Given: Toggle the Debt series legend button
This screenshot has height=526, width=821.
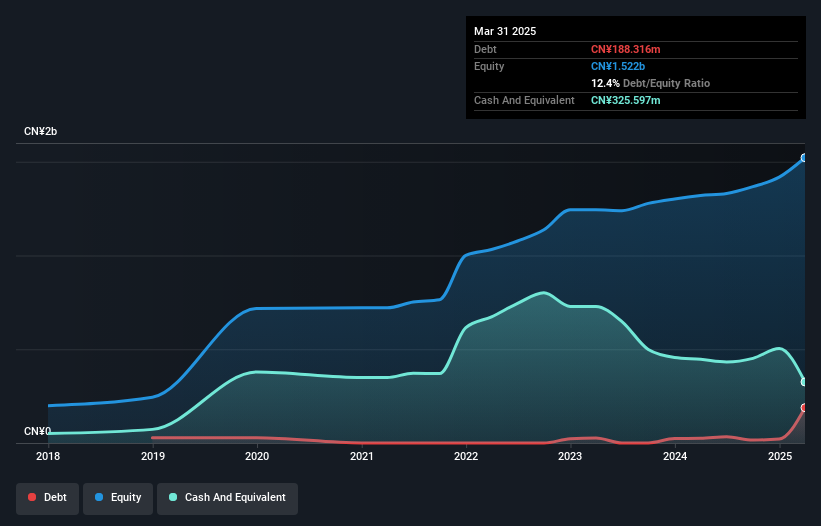Looking at the screenshot, I should 48,498.
